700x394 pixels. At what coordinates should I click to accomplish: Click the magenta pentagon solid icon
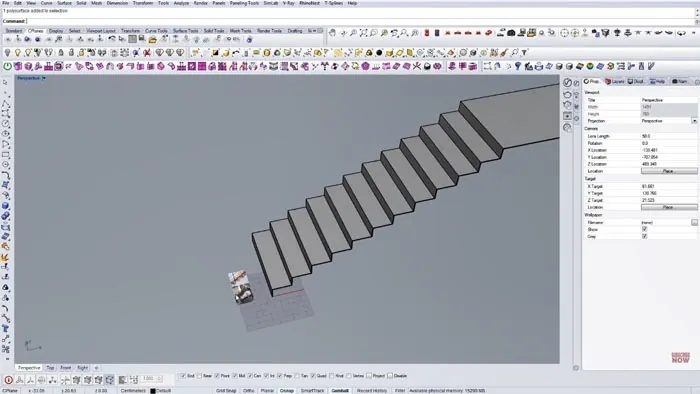366,66
